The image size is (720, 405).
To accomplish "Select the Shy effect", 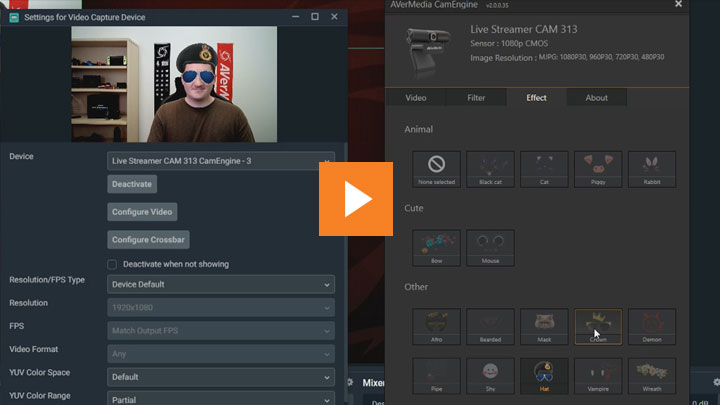I will [490, 376].
